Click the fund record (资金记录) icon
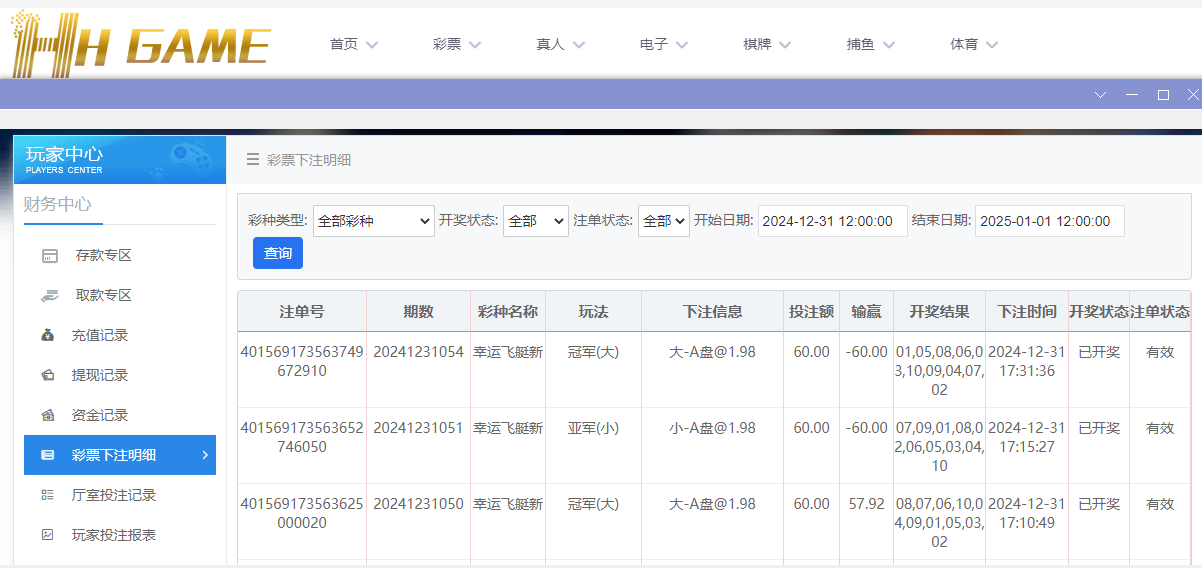The height and width of the screenshot is (568, 1202). click(x=48, y=416)
